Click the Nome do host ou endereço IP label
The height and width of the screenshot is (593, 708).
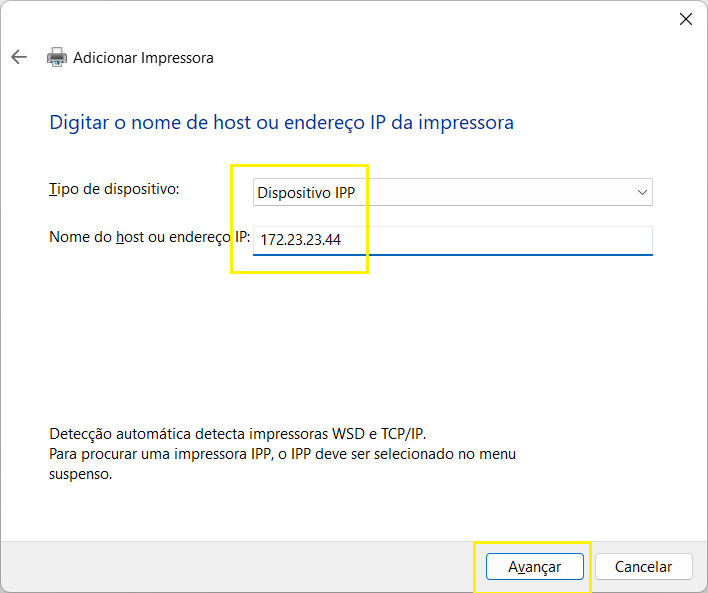point(148,237)
